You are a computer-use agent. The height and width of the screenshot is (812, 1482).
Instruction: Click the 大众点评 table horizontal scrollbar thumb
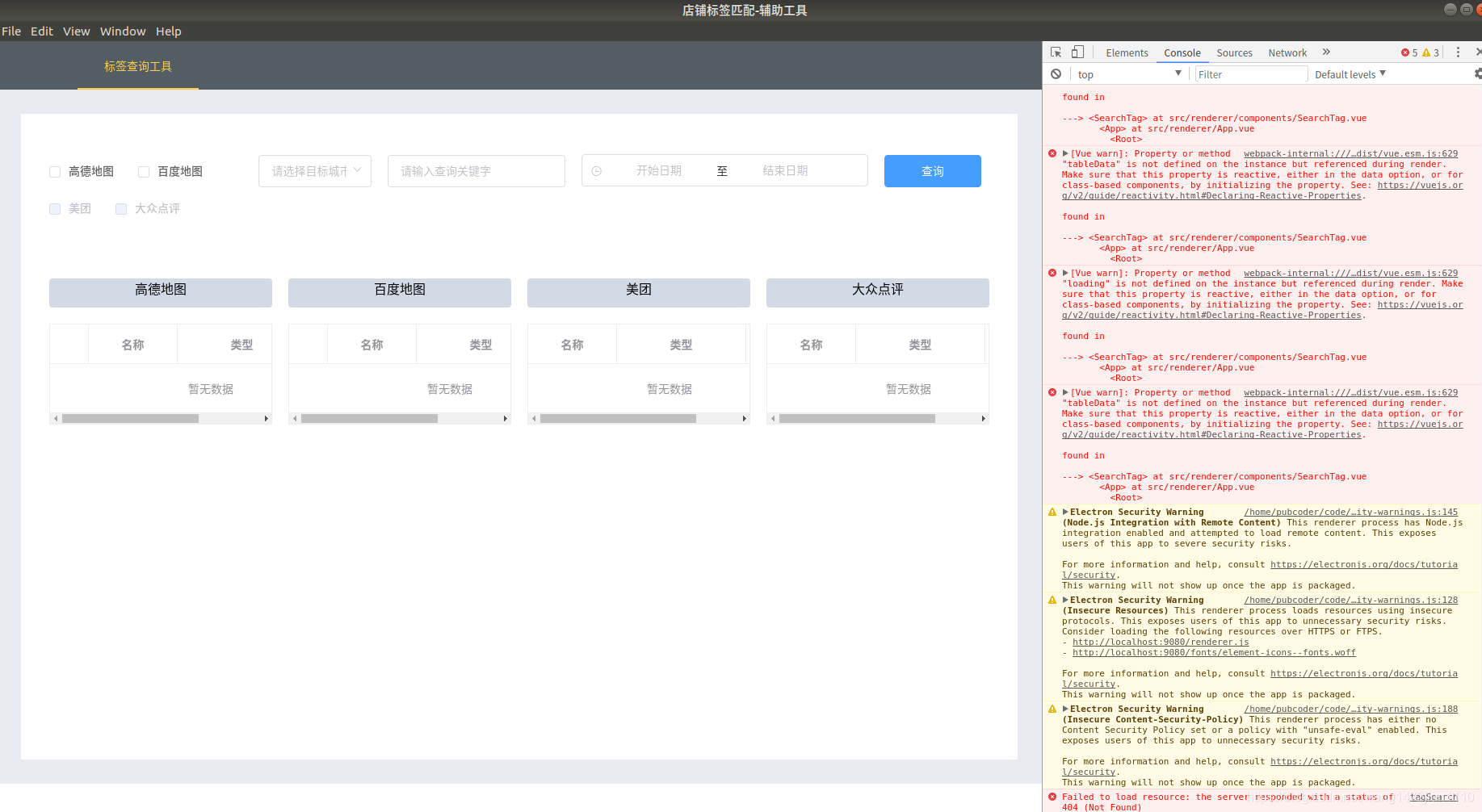857,419
